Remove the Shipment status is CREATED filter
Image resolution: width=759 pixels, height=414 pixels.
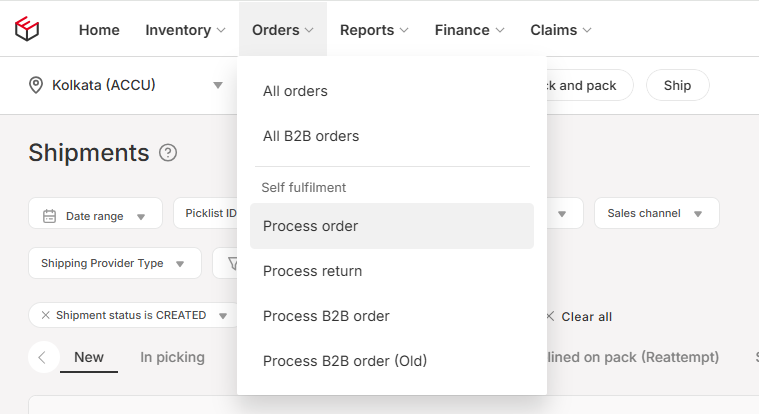click(x=46, y=315)
